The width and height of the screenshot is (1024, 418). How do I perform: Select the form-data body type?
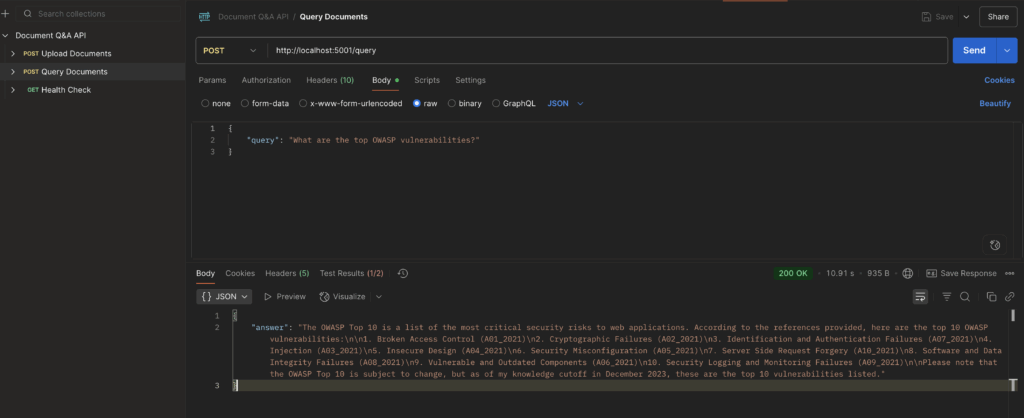(x=265, y=103)
